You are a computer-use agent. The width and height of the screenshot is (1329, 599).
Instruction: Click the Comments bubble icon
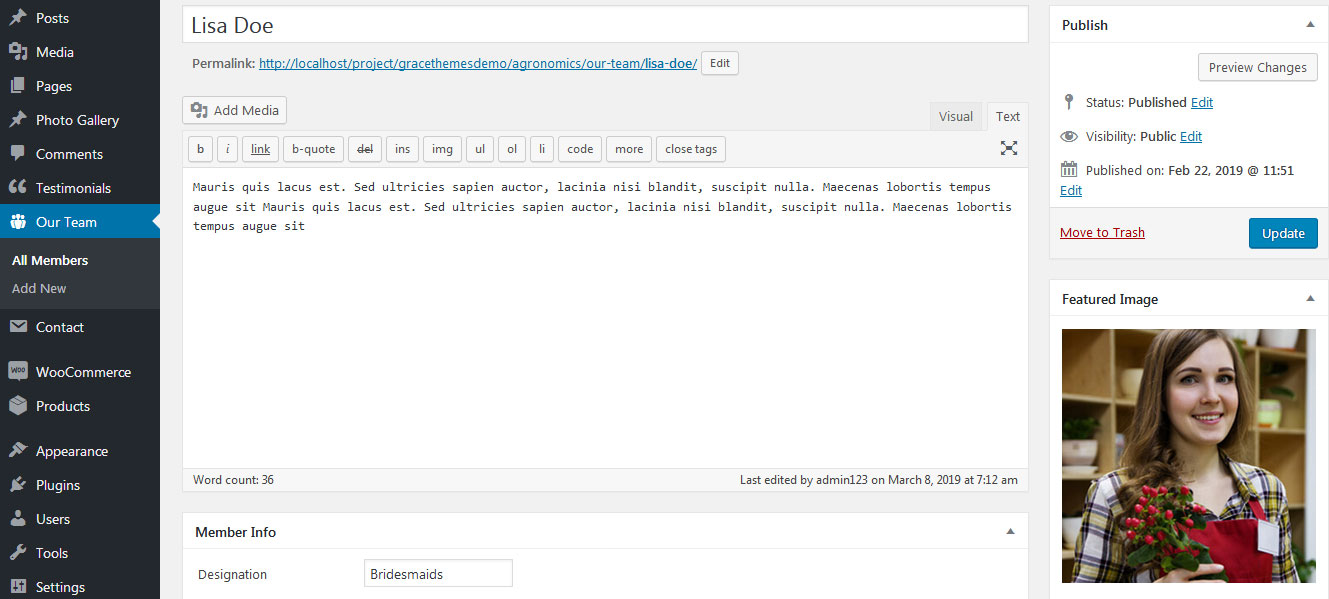[18, 154]
